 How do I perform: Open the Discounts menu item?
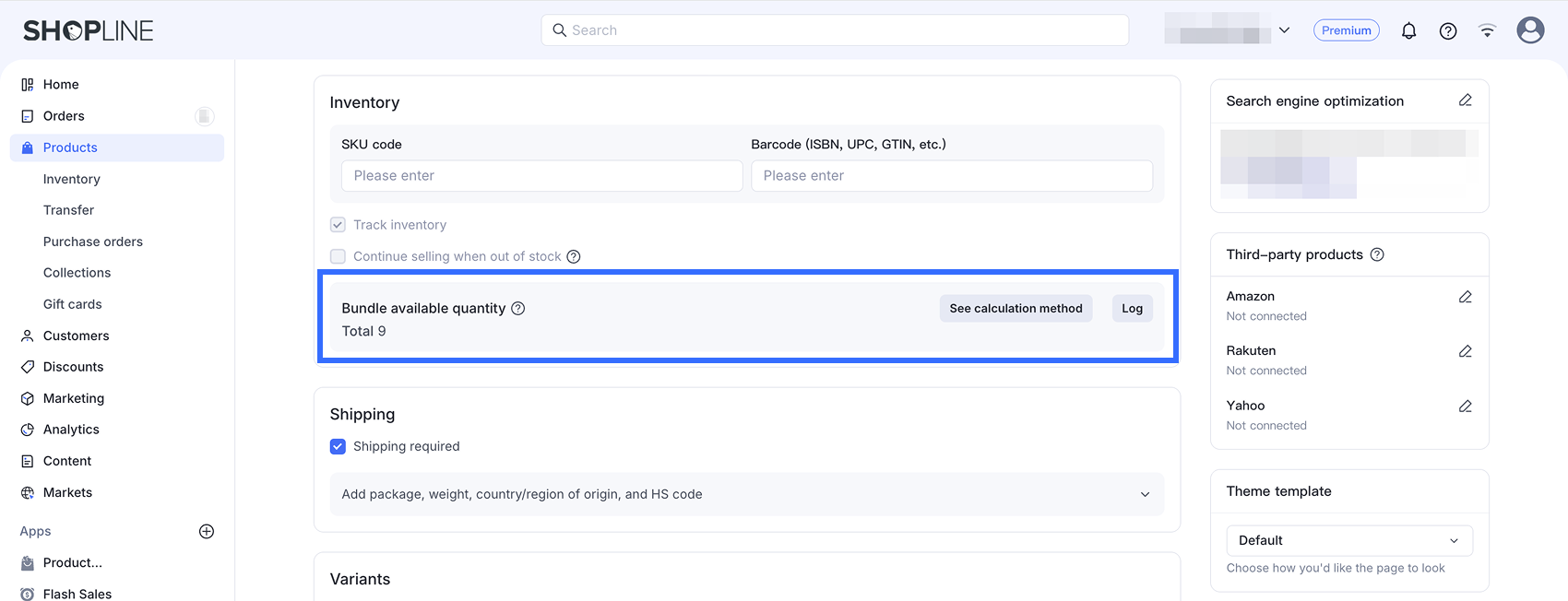pyautogui.click(x=74, y=367)
